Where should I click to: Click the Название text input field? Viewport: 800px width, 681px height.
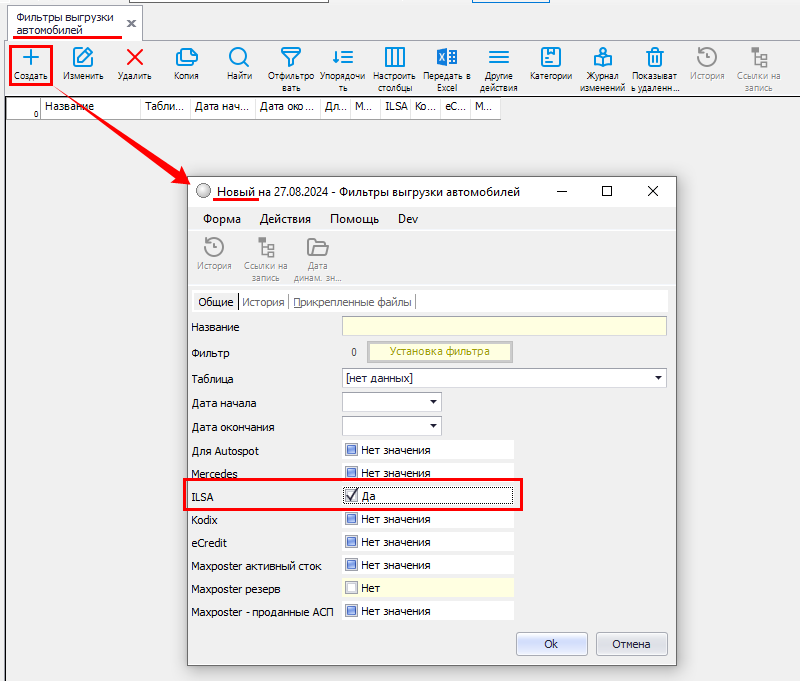(504, 326)
